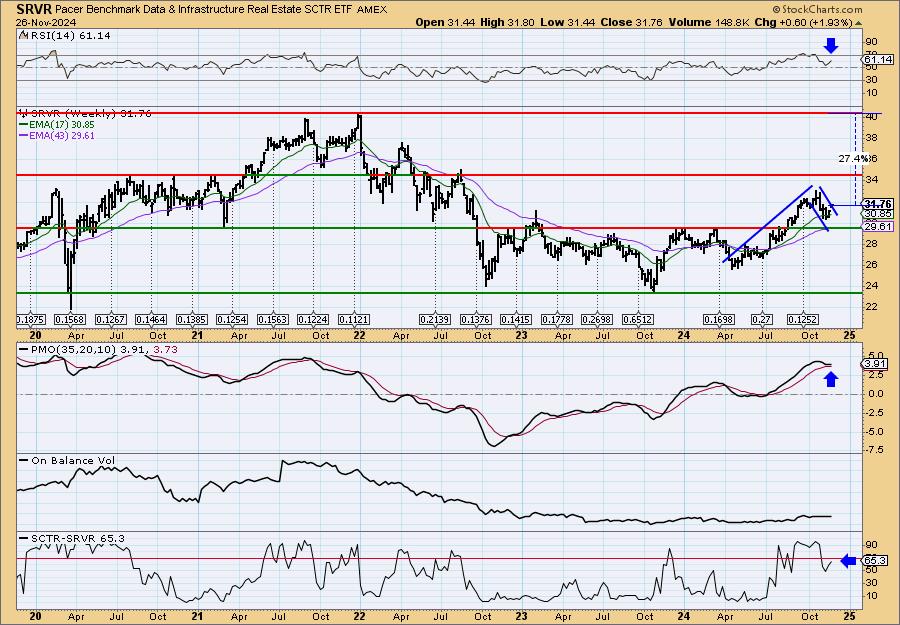Click the 0.2139 volume label
This screenshot has width=900, height=625.
(435, 319)
